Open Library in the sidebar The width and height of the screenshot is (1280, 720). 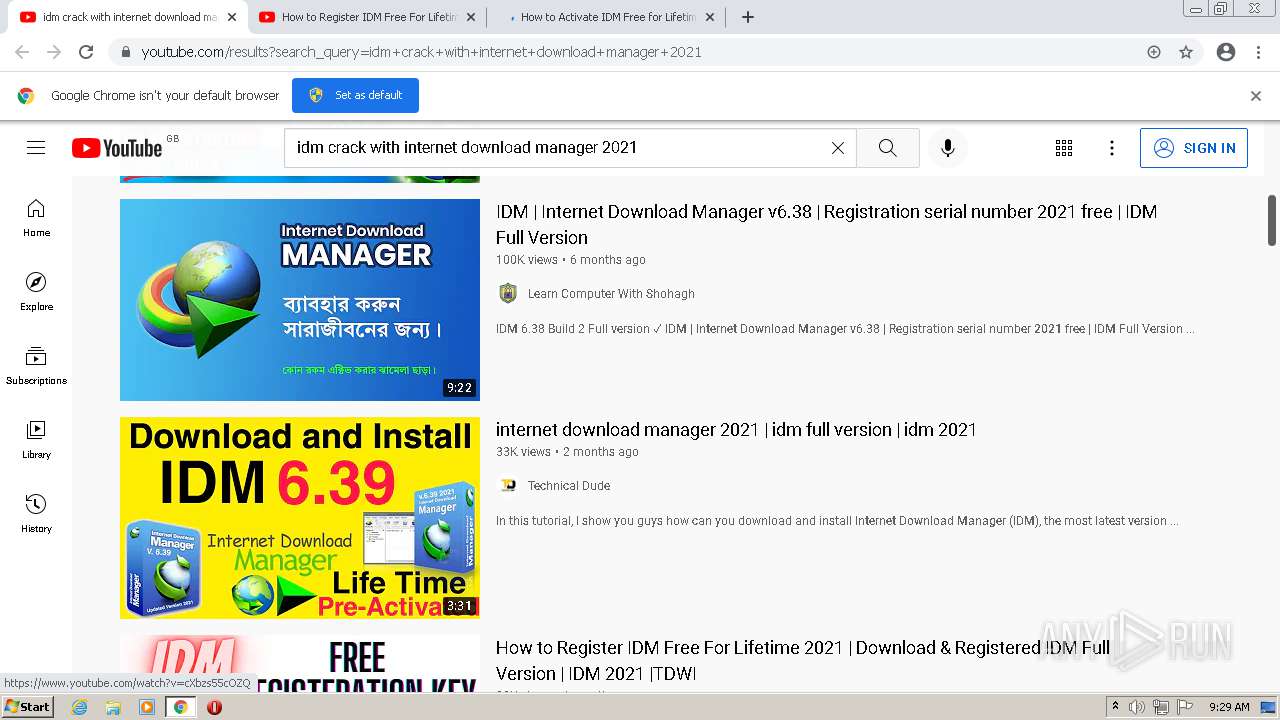tap(36, 439)
